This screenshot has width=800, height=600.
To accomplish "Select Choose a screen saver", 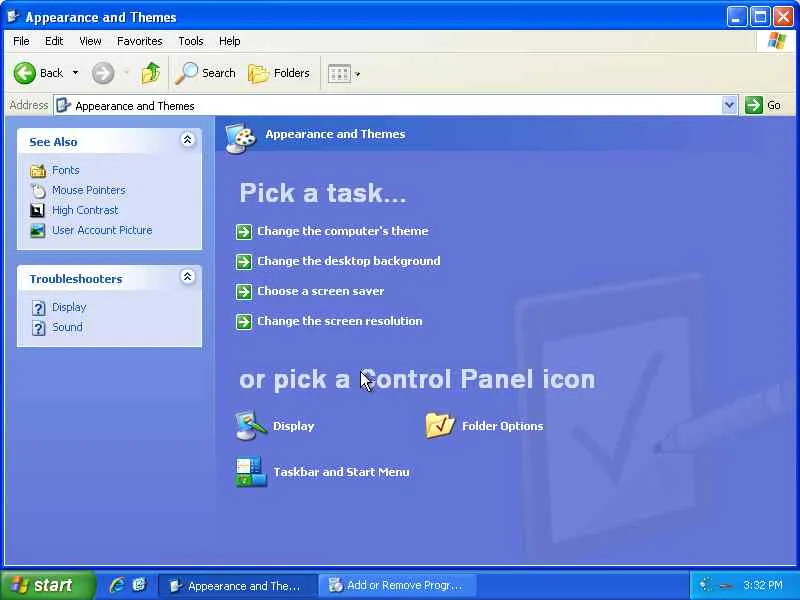I will (x=320, y=291).
